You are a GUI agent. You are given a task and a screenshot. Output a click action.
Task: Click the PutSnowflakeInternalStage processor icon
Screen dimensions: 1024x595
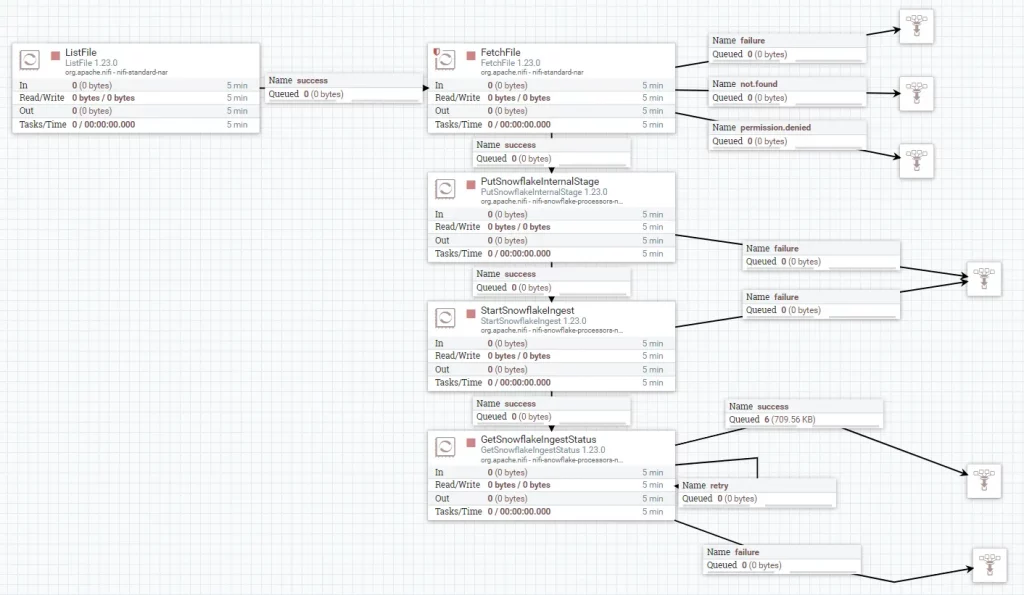click(445, 189)
